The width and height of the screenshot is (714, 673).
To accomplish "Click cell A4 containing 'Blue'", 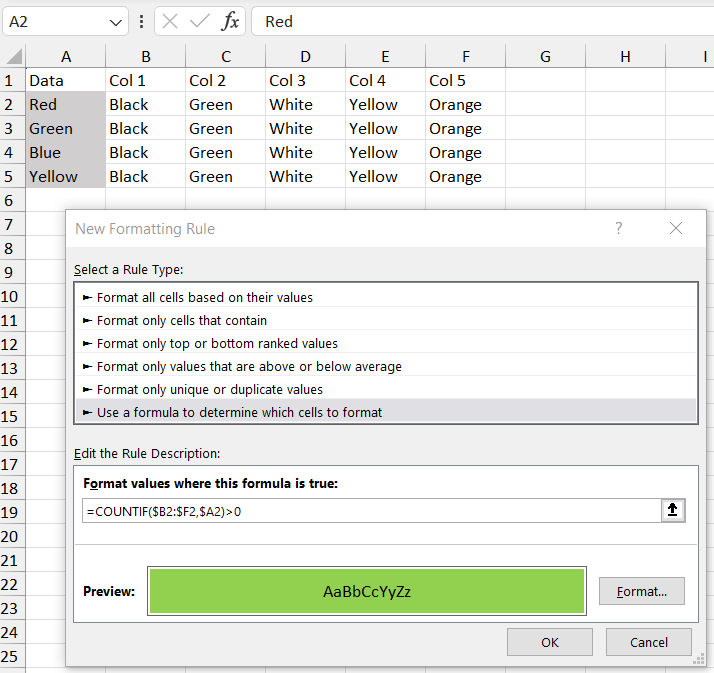I will click(x=66, y=153).
